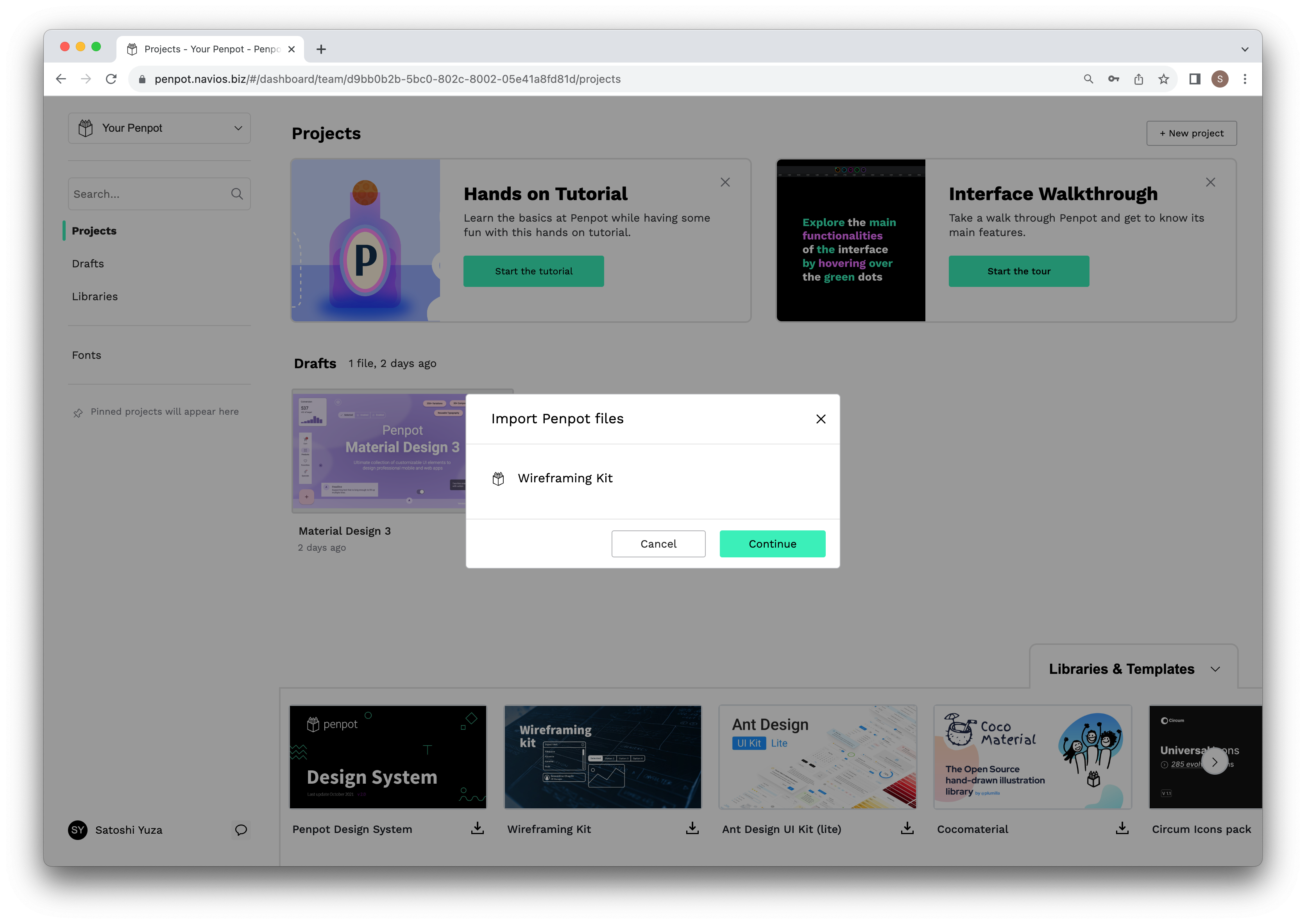The image size is (1306, 924).
Task: Click the Penpot file icon beside Wireframing Kit
Action: [x=498, y=478]
